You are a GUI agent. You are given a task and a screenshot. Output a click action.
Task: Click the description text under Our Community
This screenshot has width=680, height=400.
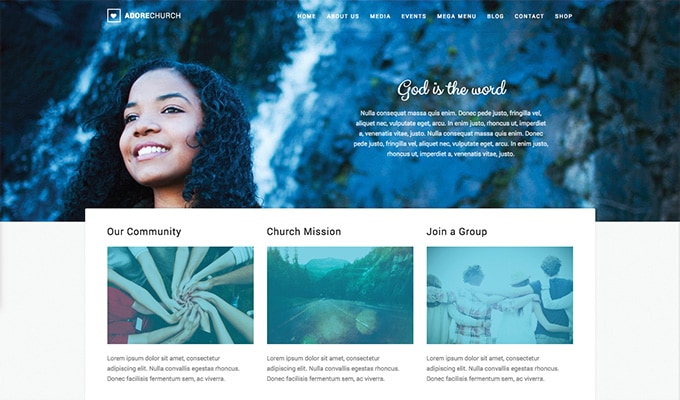coord(173,368)
